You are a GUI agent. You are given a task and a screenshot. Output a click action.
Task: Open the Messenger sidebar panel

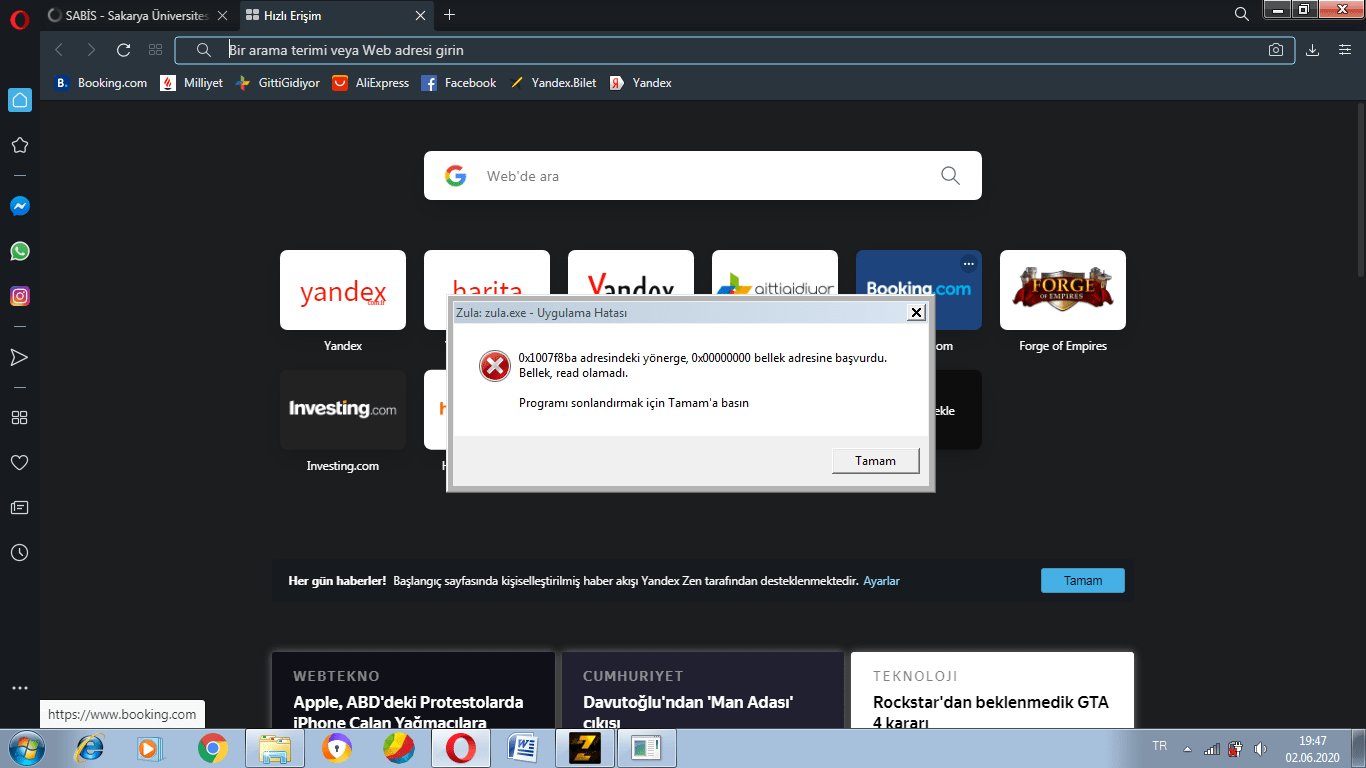point(19,206)
